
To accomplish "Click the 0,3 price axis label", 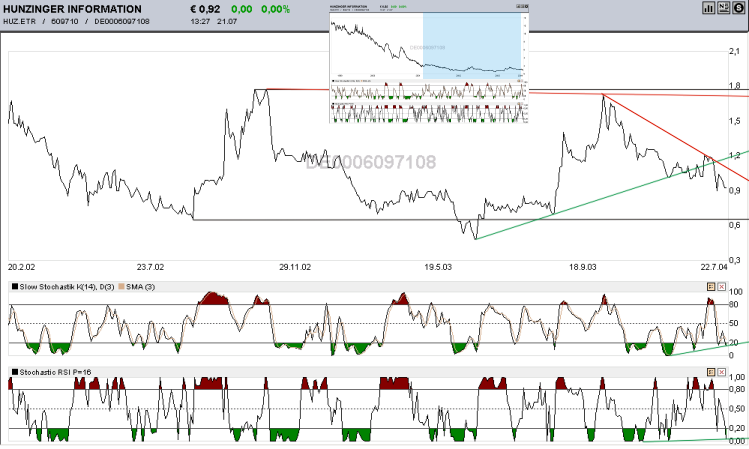I will click(x=735, y=260).
